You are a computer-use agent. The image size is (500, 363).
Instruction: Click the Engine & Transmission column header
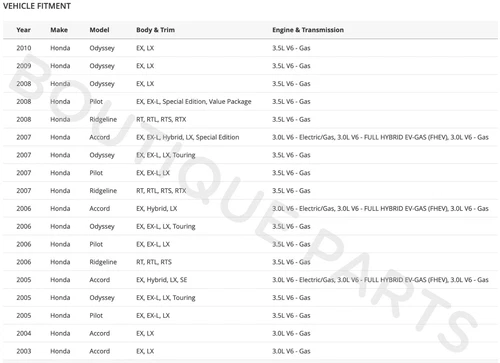[308, 30]
